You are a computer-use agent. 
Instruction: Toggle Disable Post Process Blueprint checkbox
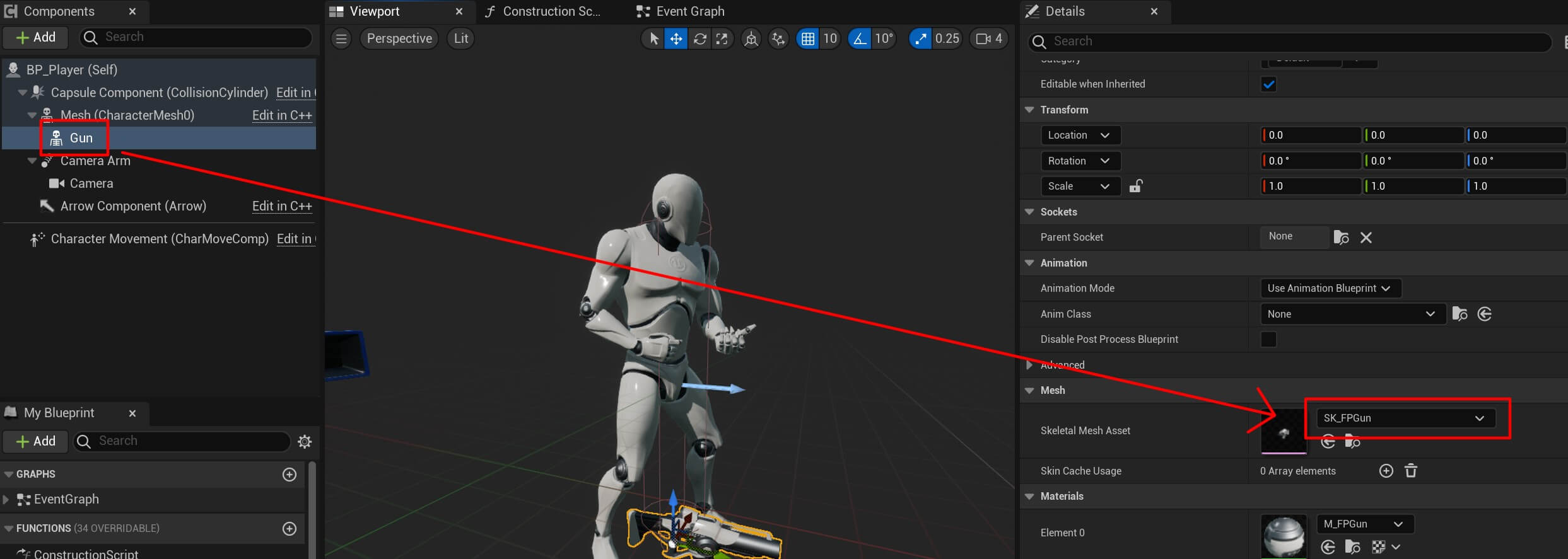(x=1268, y=340)
